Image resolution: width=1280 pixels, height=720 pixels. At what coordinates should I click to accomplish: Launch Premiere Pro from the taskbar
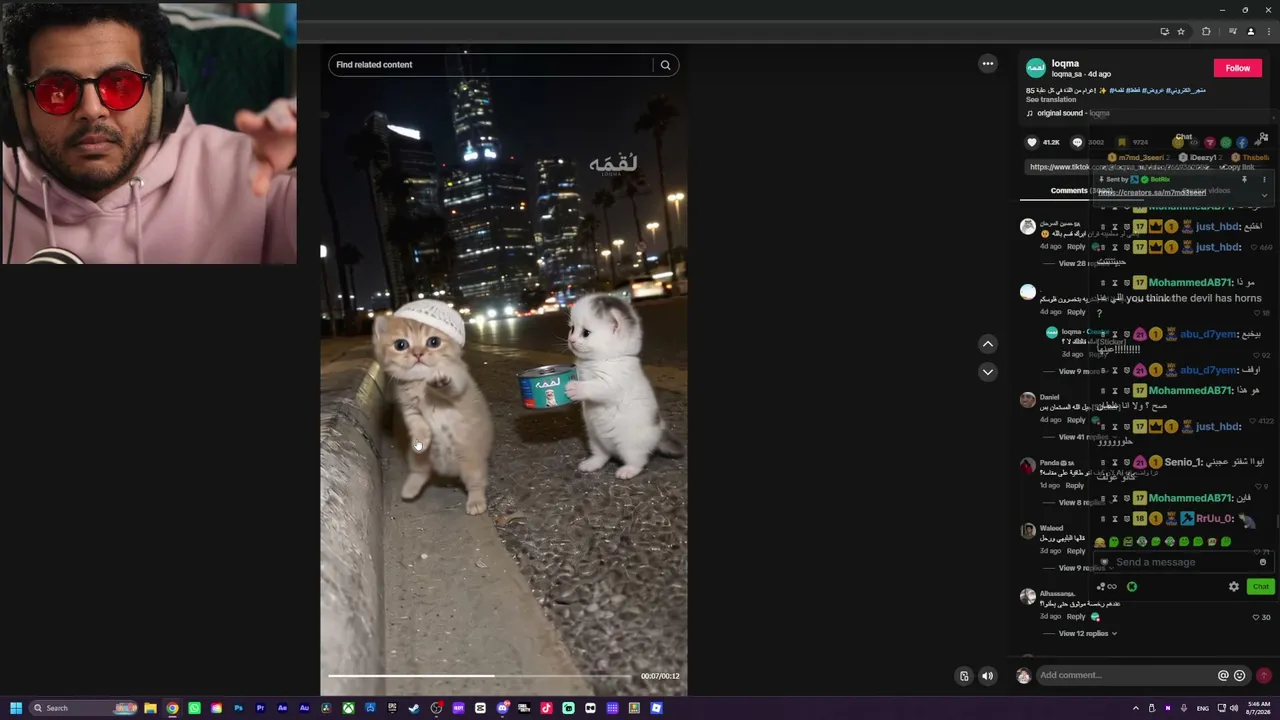point(260,708)
